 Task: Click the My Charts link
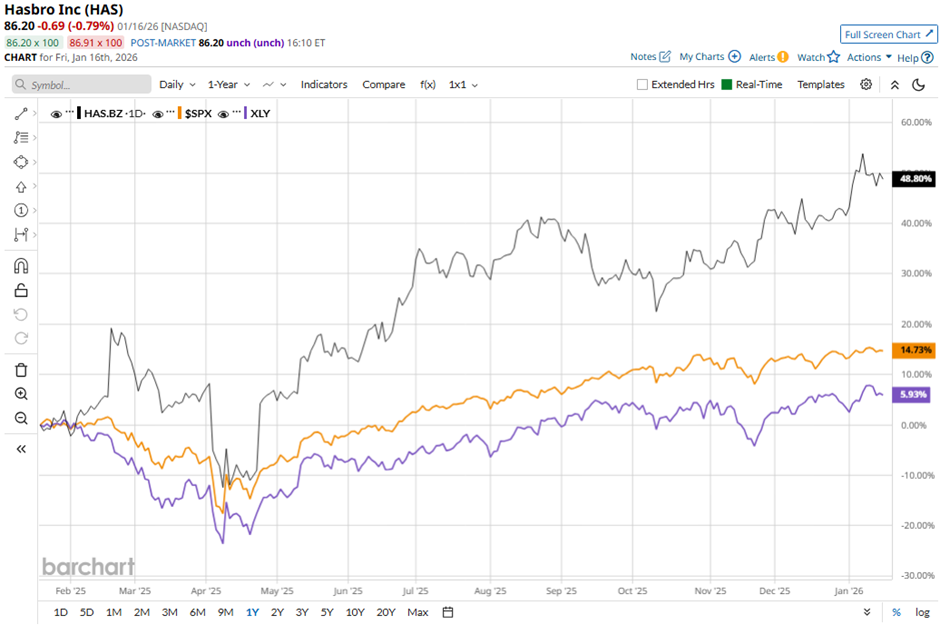coord(710,57)
